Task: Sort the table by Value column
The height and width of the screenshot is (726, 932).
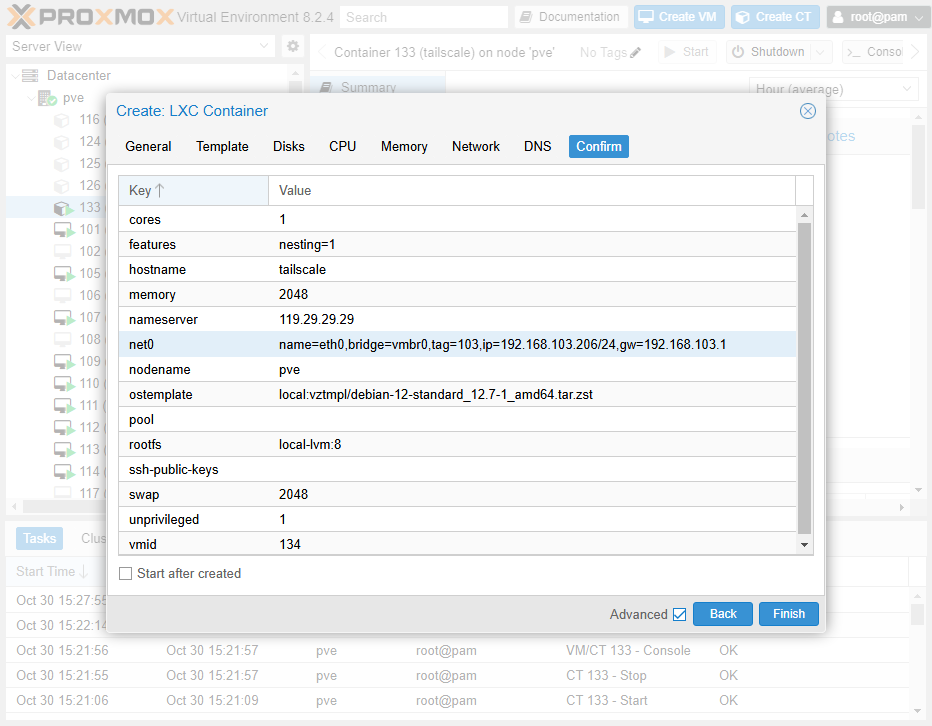Action: click(x=532, y=191)
